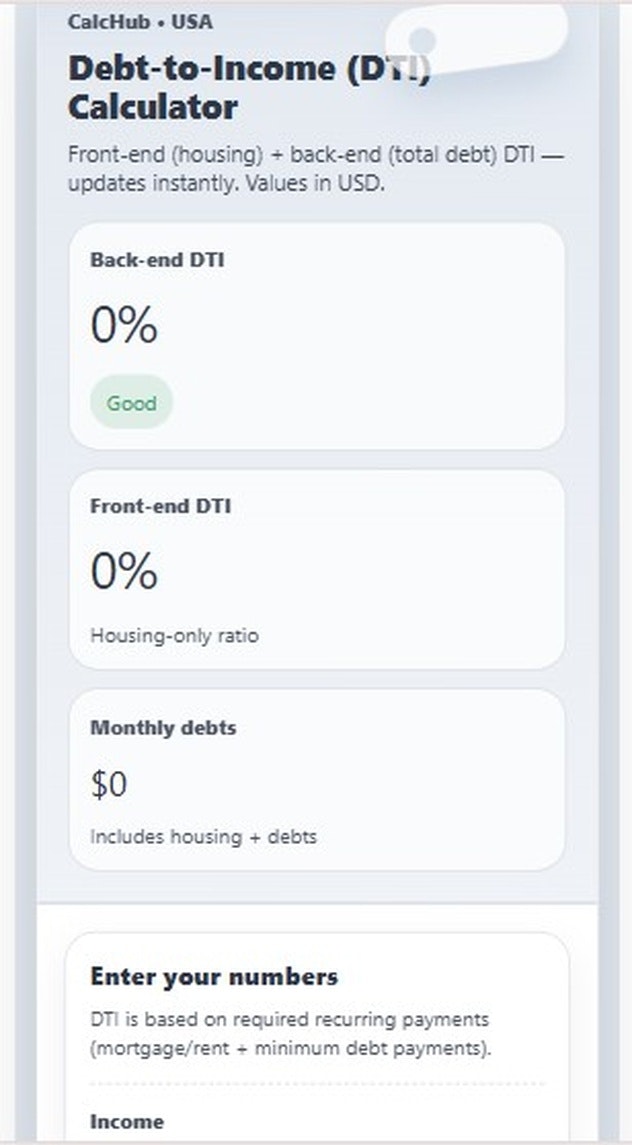
Task: Click the dotted divider under the form intro
Action: [316, 1082]
